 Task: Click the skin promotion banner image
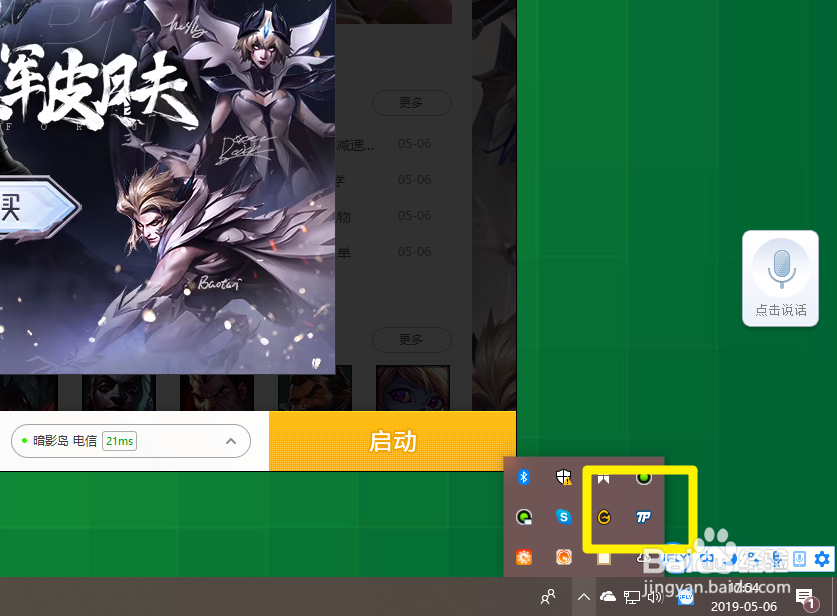[x=168, y=187]
